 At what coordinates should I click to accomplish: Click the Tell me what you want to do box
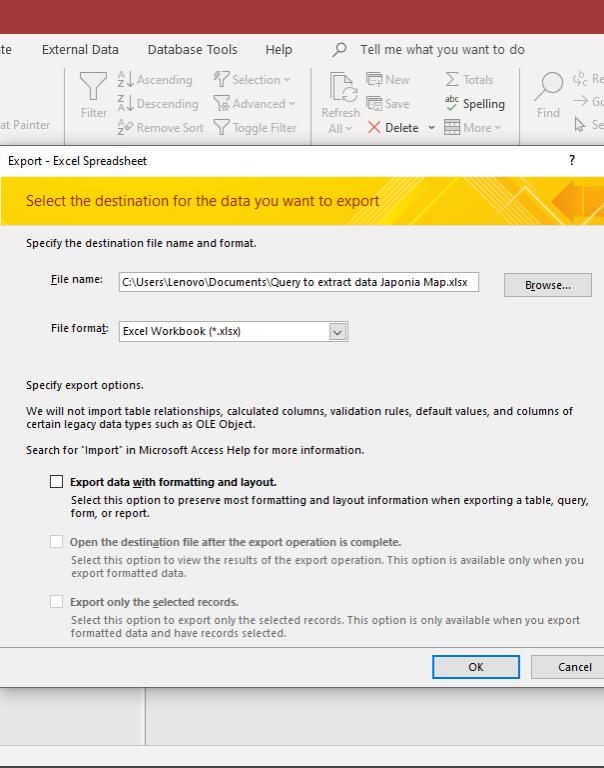442,49
